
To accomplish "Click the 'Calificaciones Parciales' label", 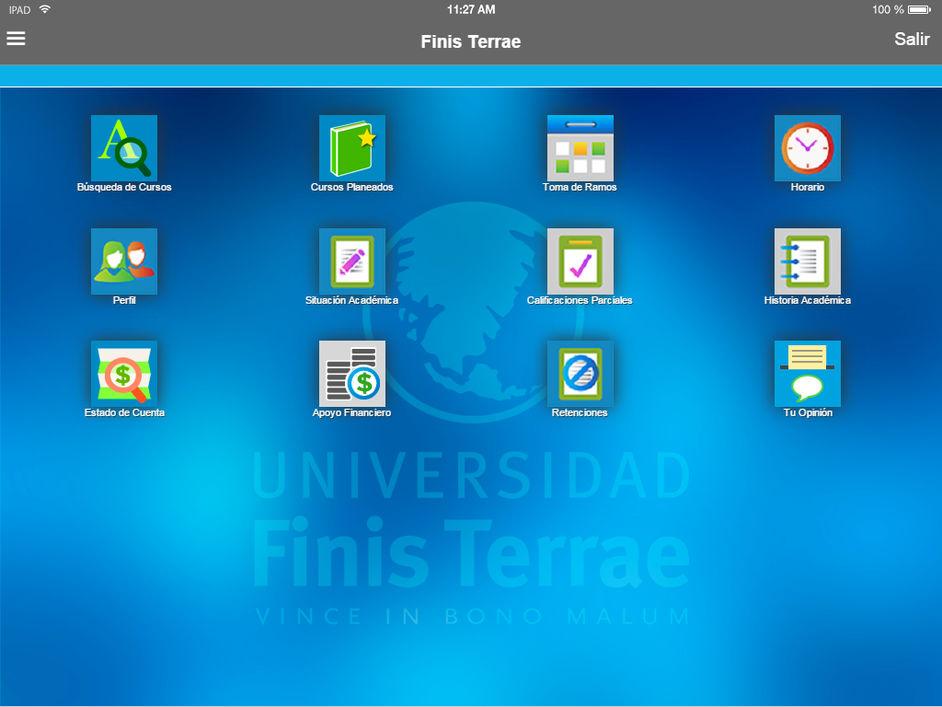I will tap(580, 300).
